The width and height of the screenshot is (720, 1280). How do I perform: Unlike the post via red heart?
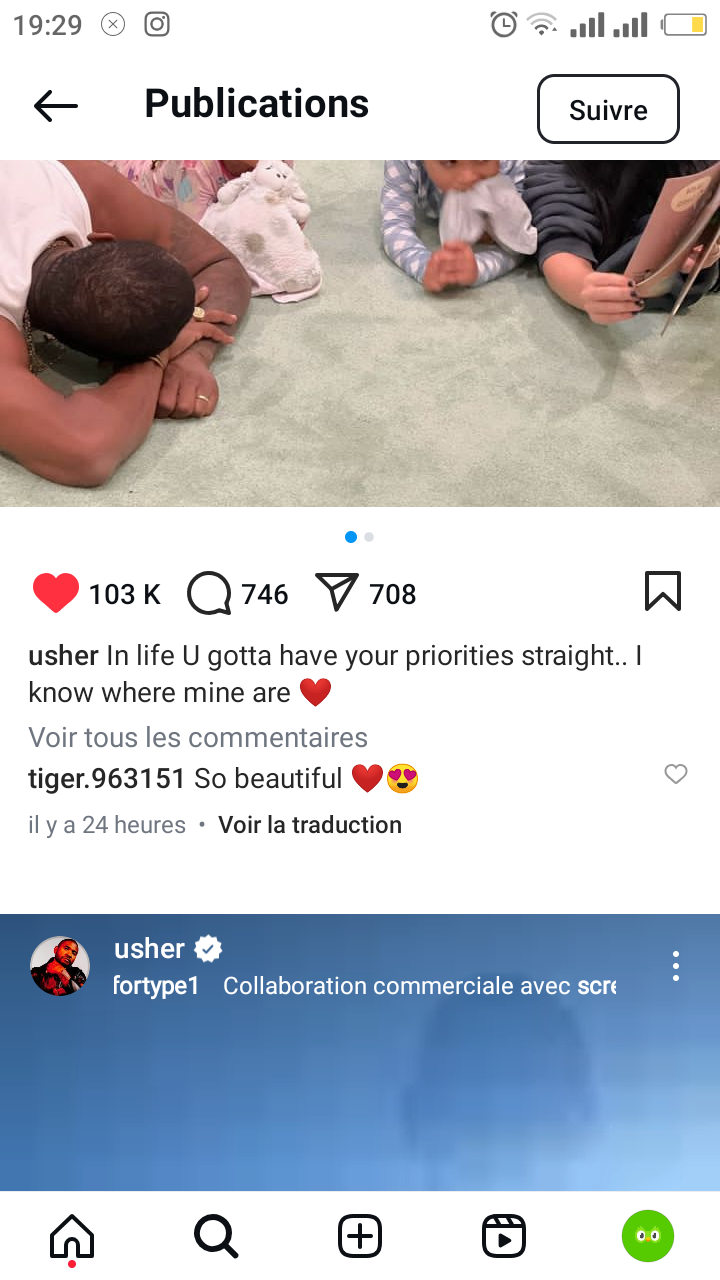pyautogui.click(x=56, y=593)
